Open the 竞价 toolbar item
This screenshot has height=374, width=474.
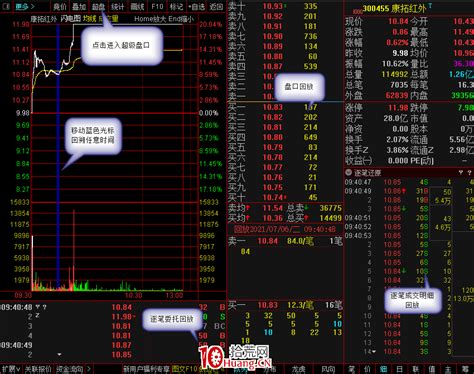(60, 6)
